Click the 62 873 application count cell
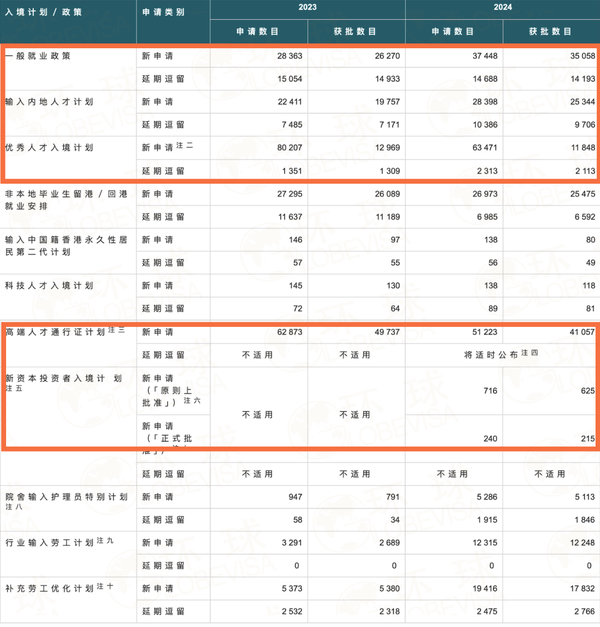The image size is (600, 627). [290, 332]
